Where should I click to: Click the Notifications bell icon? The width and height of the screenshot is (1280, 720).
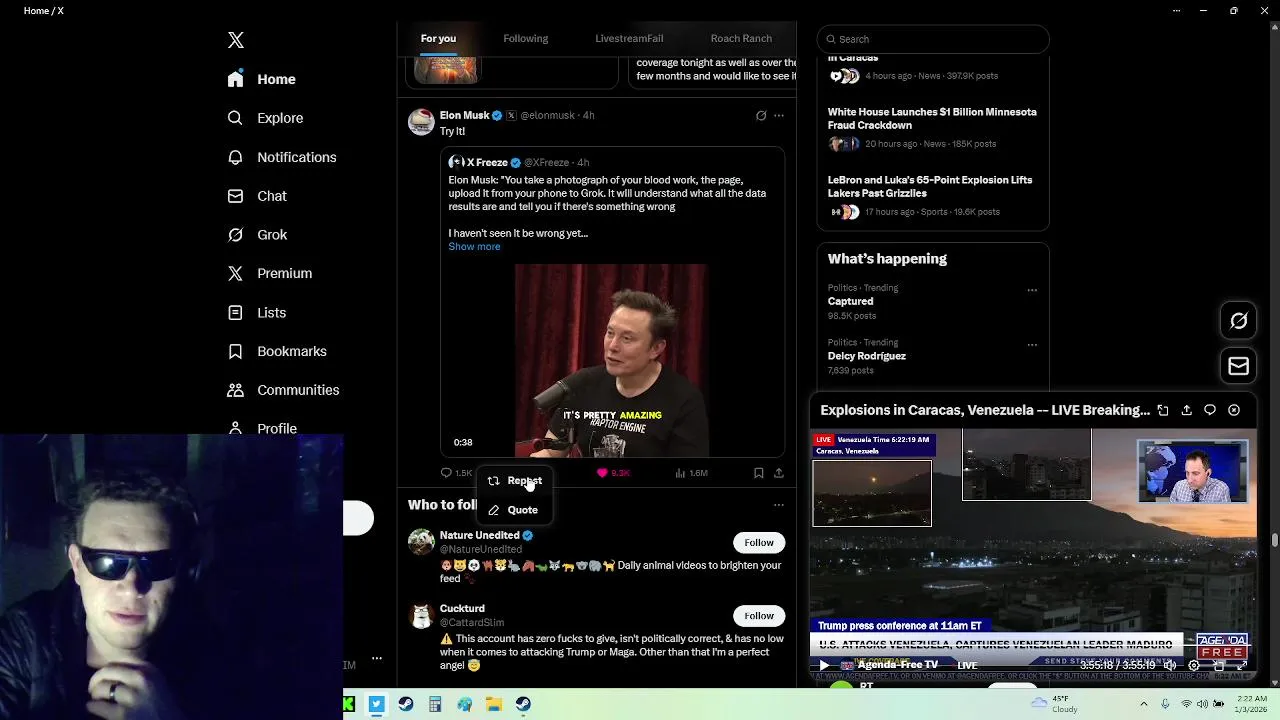tap(235, 157)
